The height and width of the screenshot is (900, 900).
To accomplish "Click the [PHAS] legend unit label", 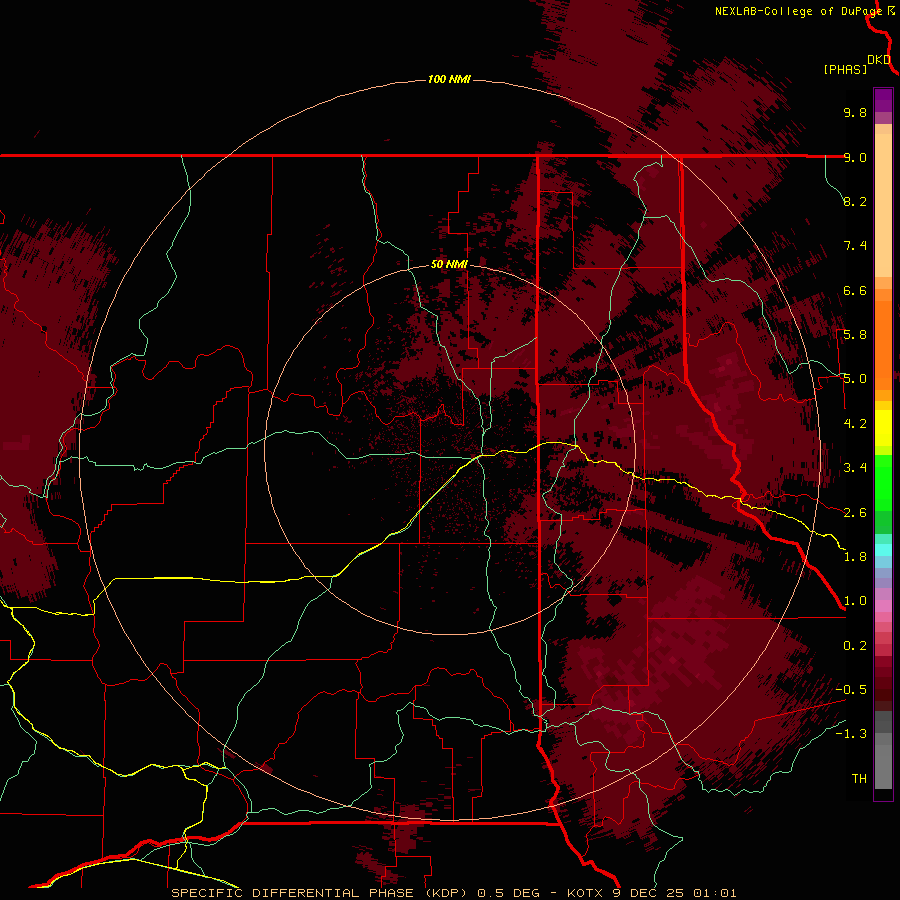I will 845,69.
